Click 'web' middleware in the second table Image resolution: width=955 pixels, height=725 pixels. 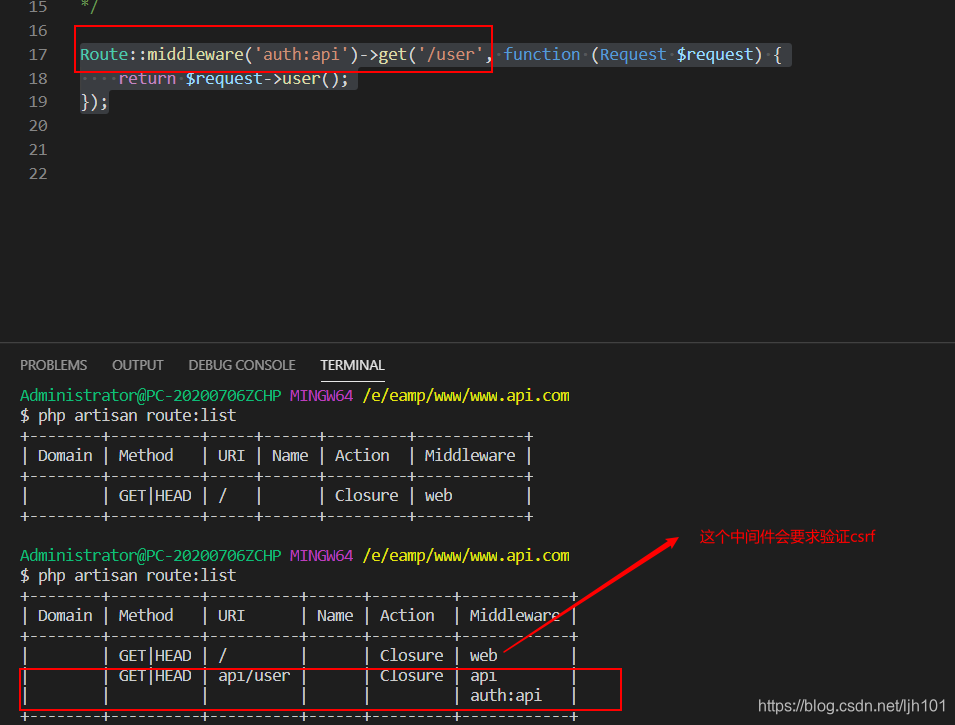(x=484, y=656)
